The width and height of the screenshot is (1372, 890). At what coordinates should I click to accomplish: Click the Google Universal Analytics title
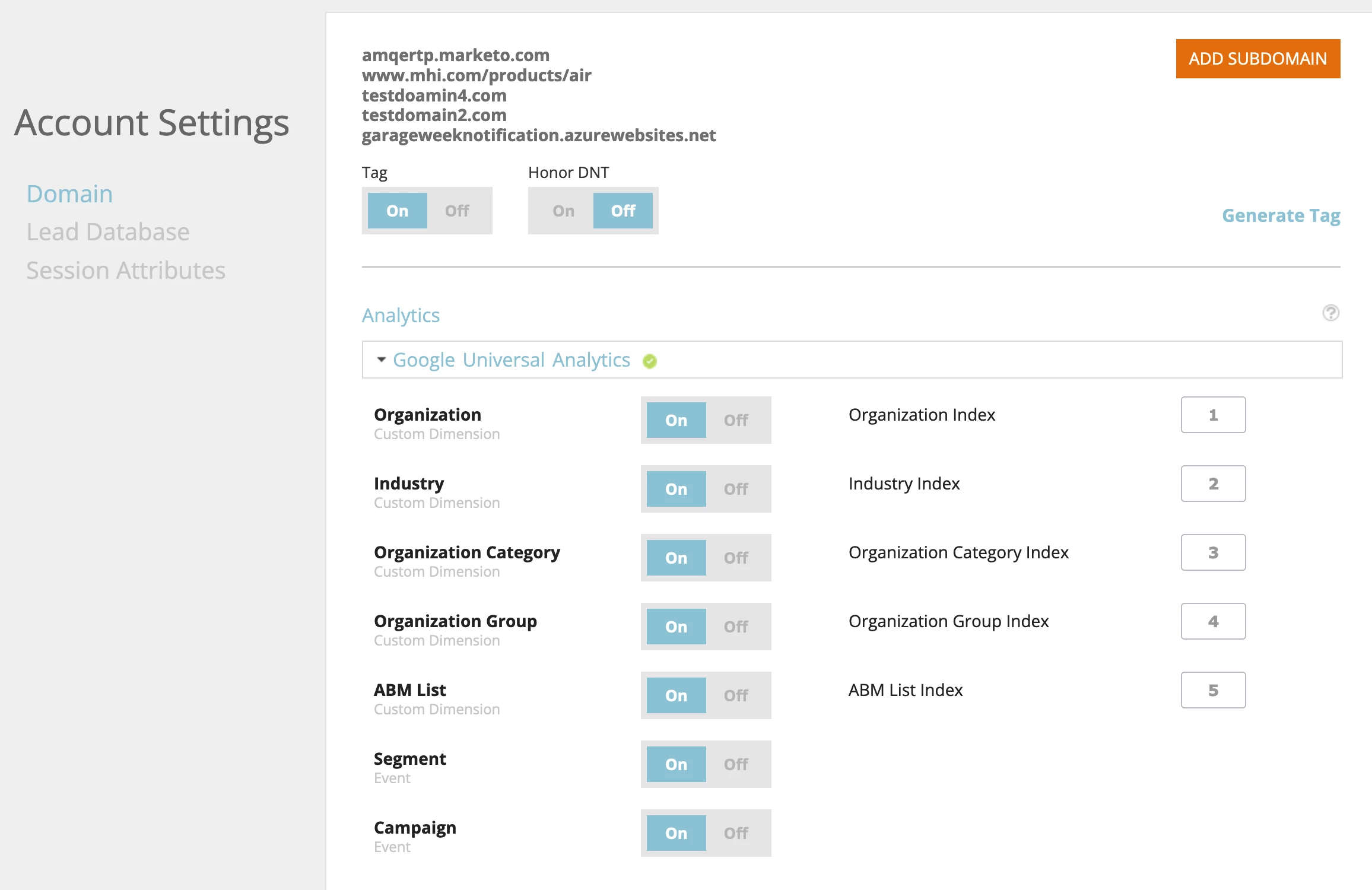[x=512, y=360]
